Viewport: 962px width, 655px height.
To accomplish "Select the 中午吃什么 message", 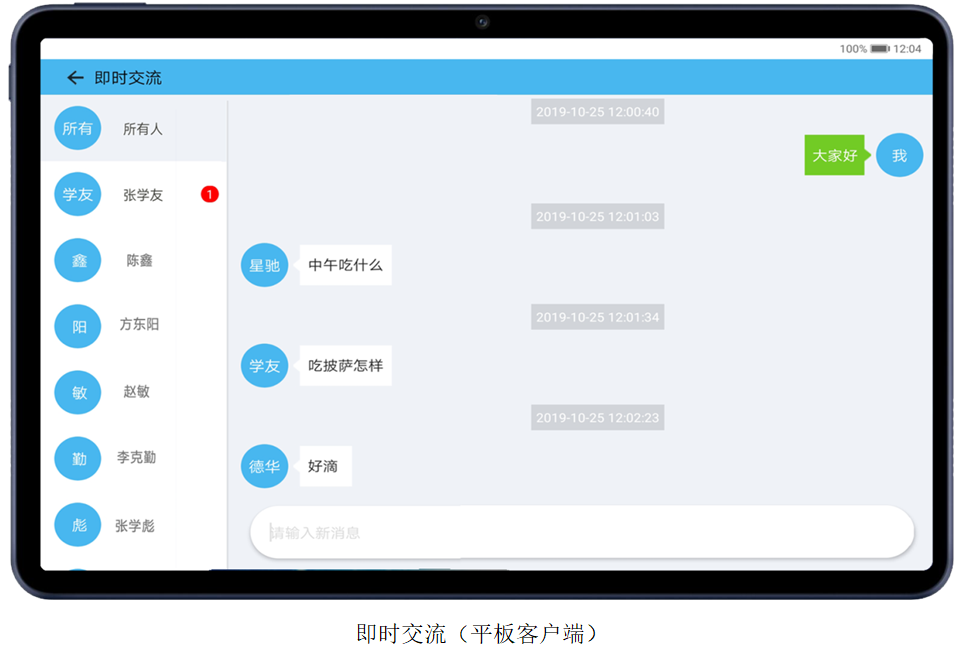I will click(344, 265).
